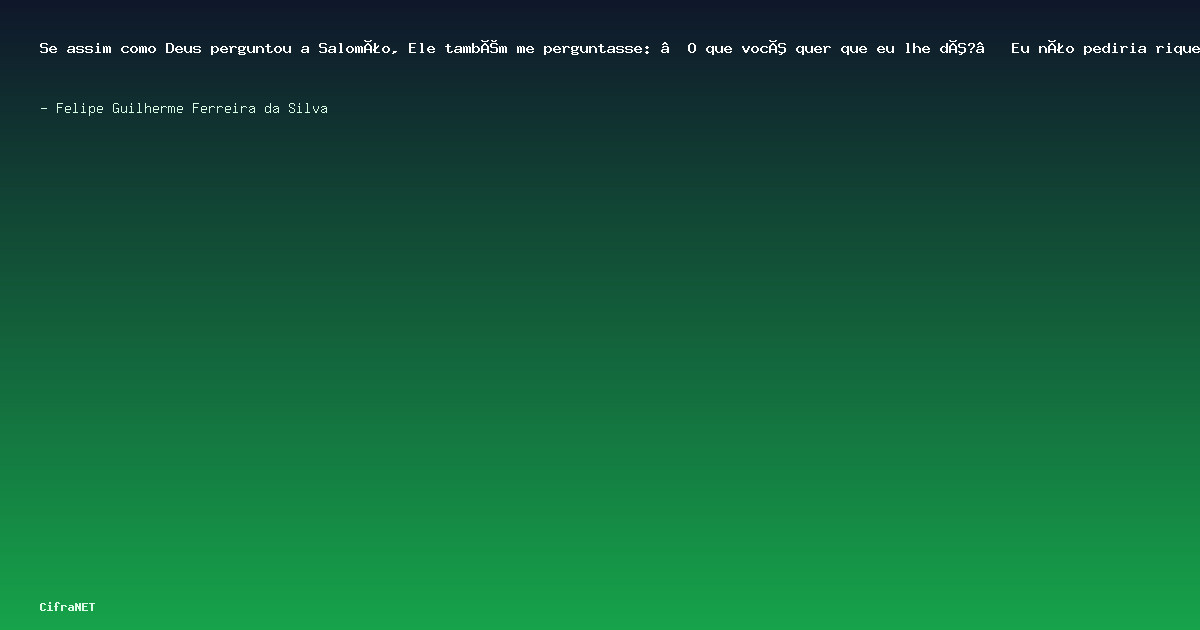Click the word "perguntasse:" in the quote

pyautogui.click(x=597, y=48)
